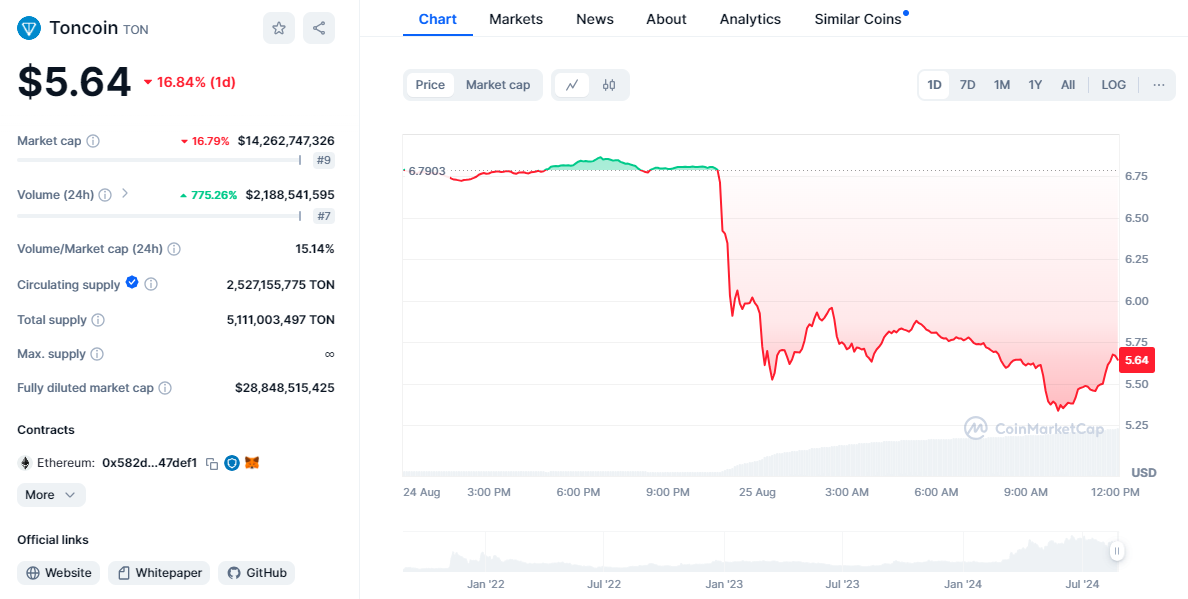Open the share icon button
The width and height of the screenshot is (1188, 599).
click(x=319, y=29)
